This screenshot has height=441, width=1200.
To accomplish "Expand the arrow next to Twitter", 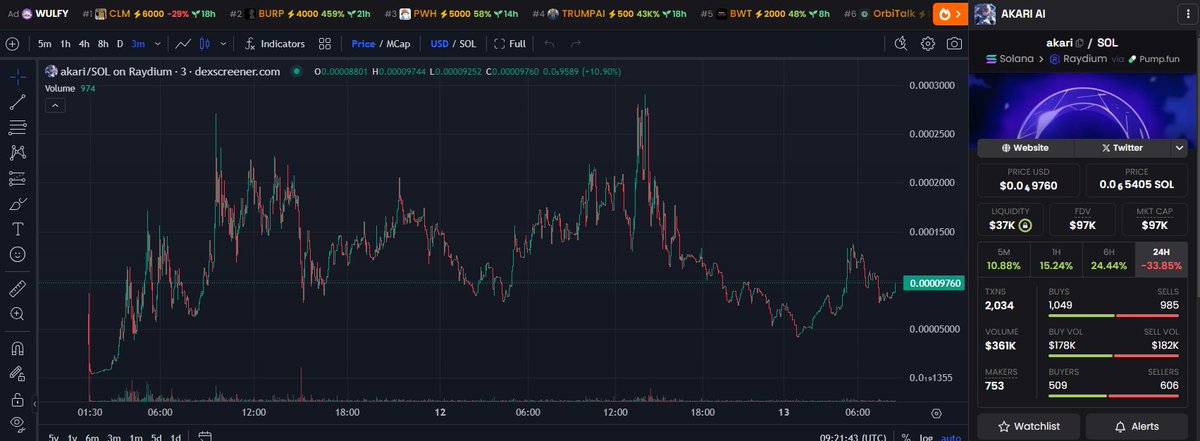I will [1180, 147].
